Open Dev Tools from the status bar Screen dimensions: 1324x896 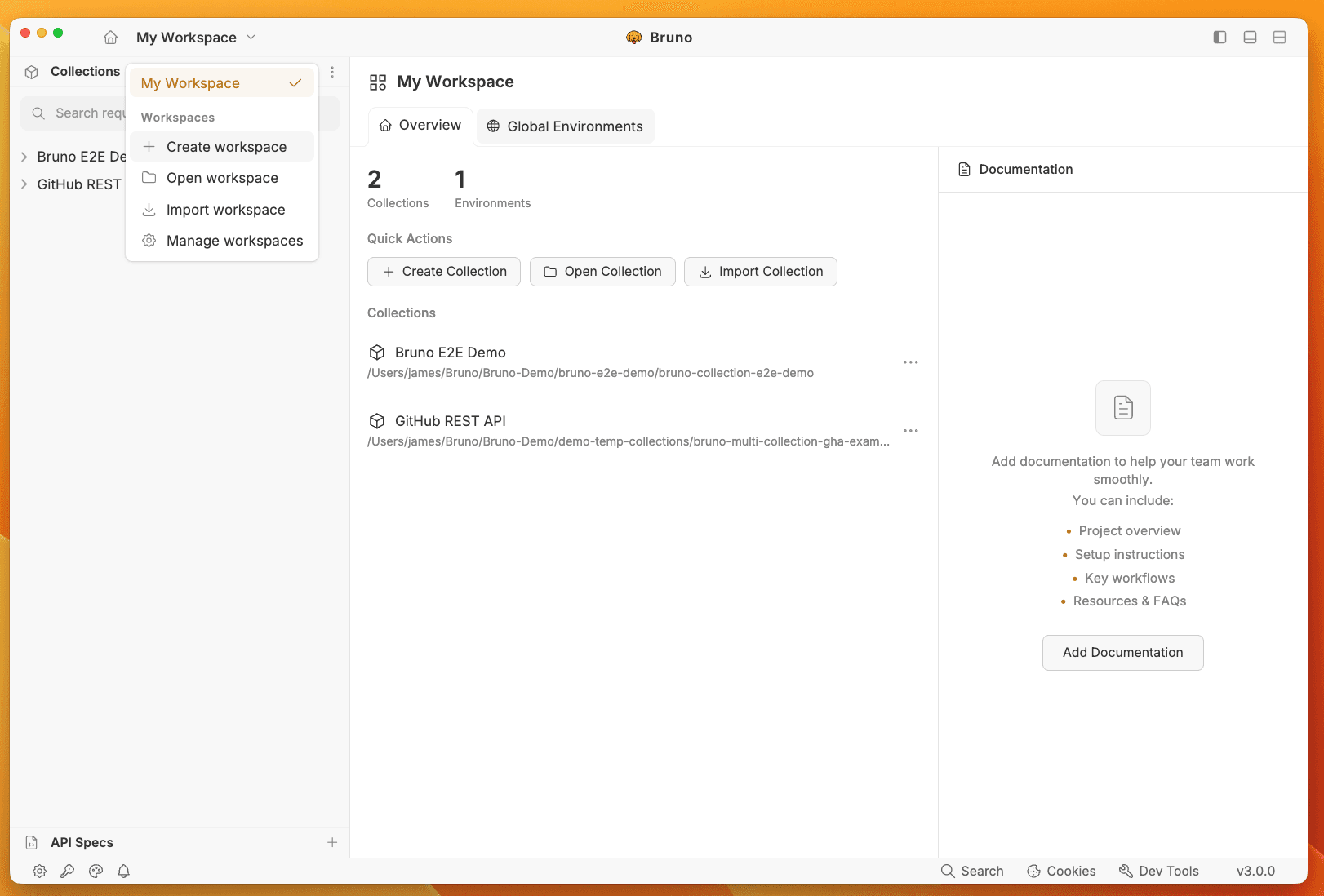(1158, 871)
